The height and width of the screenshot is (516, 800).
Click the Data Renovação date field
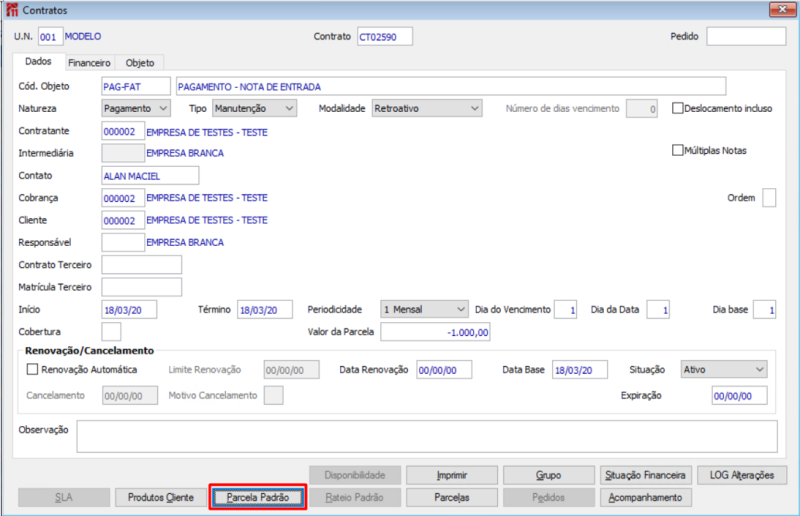[x=444, y=370]
